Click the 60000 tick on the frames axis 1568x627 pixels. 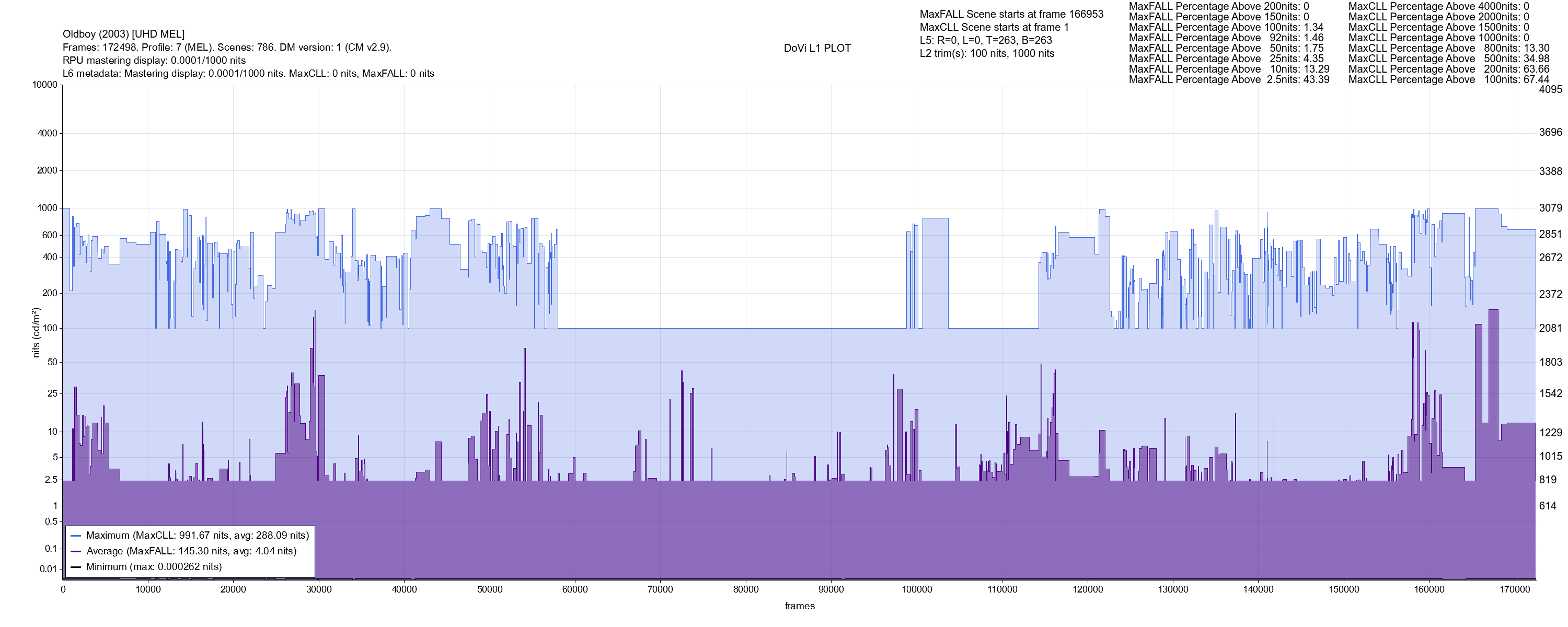click(574, 589)
